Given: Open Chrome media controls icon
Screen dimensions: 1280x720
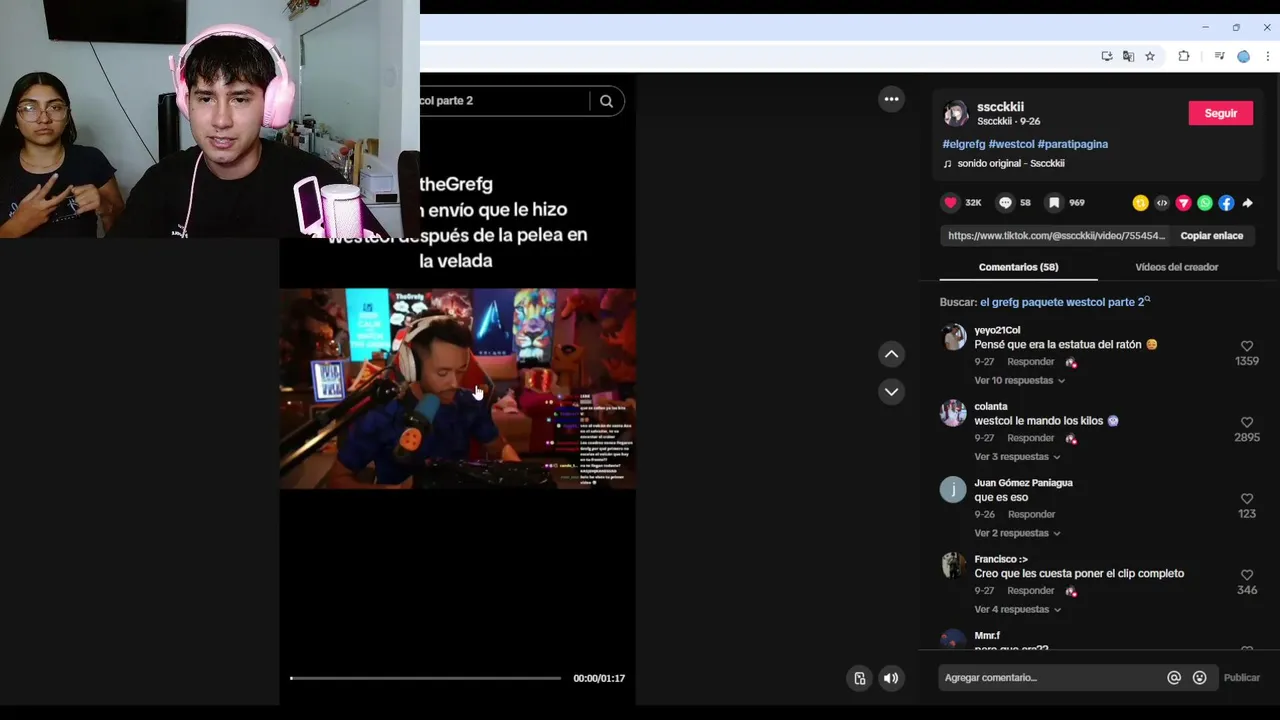Looking at the screenshot, I should (1219, 56).
